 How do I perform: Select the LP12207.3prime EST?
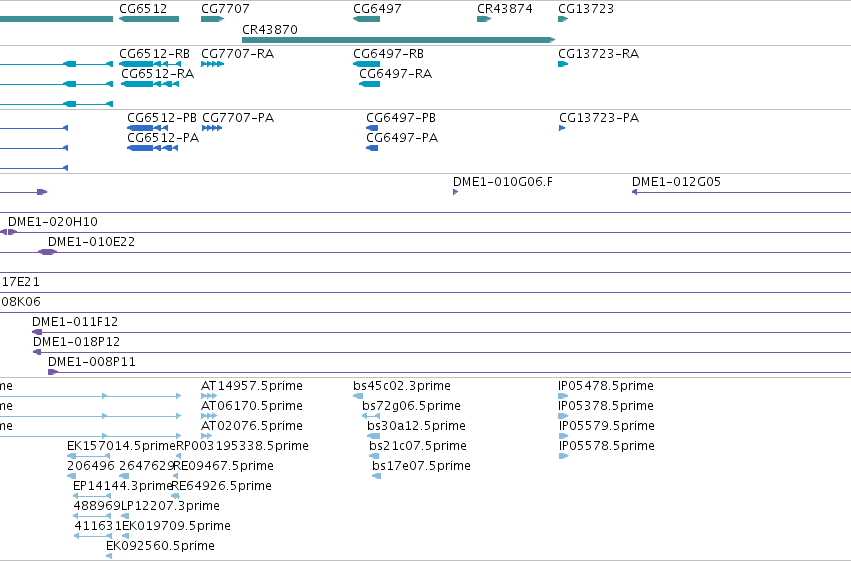point(125,516)
